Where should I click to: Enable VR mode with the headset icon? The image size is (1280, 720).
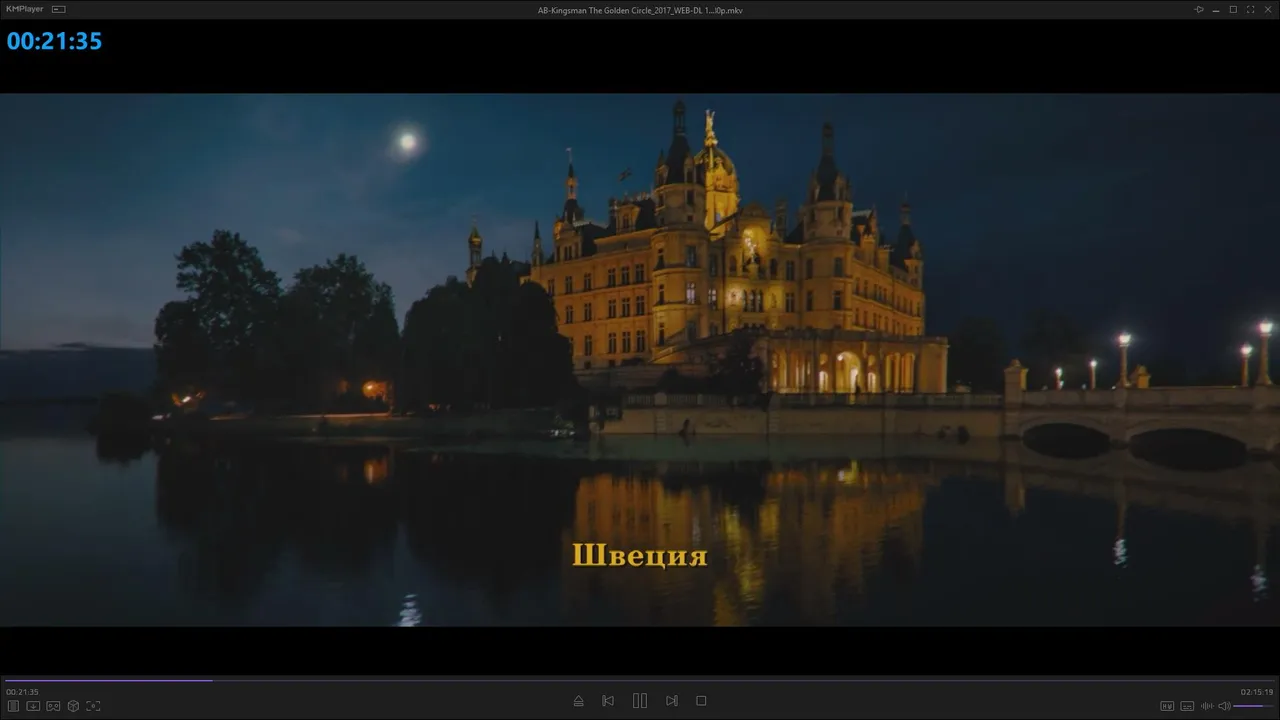[x=53, y=706]
